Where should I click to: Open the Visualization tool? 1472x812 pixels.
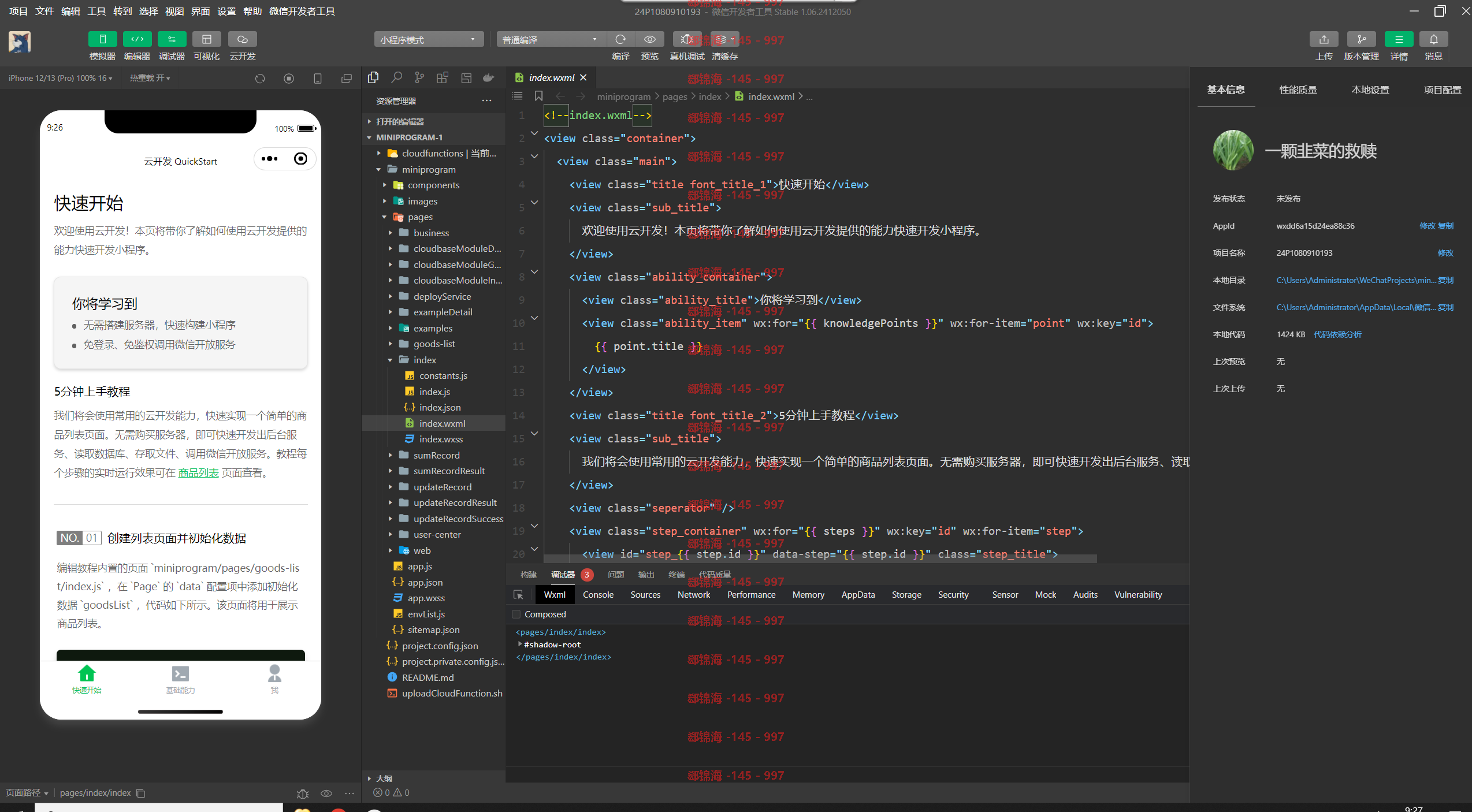point(206,39)
